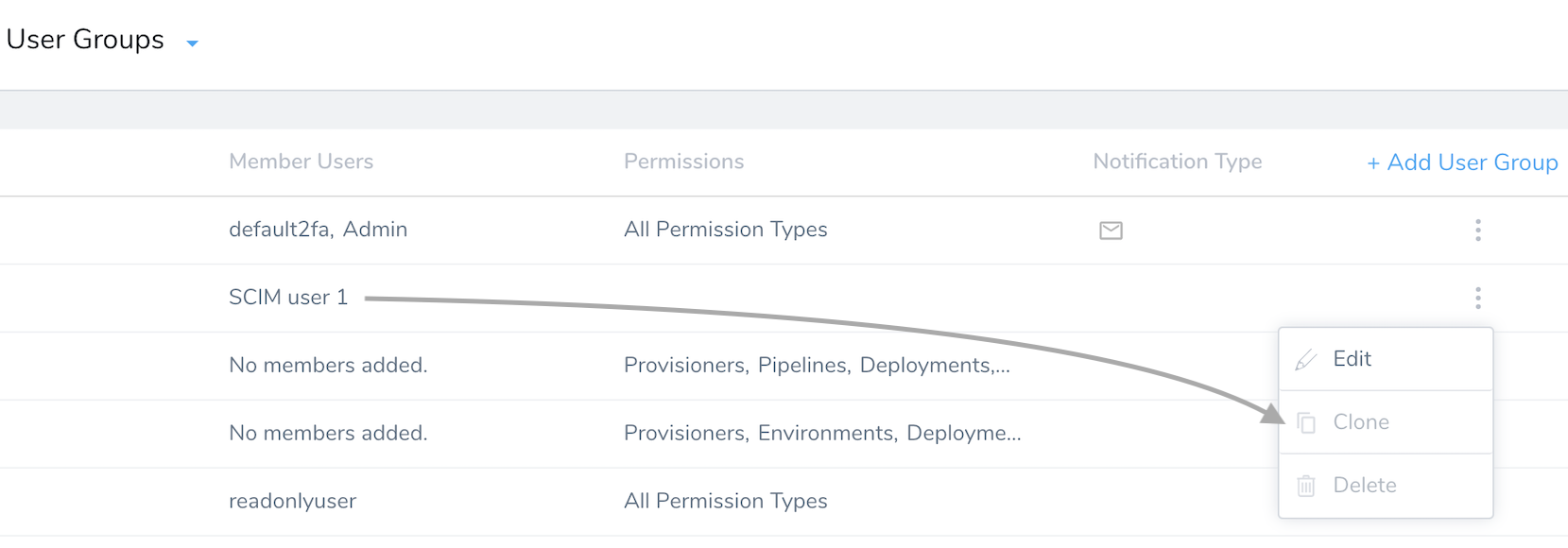The width and height of the screenshot is (1568, 548).
Task: Click the Member Users column header
Action: click(x=302, y=162)
